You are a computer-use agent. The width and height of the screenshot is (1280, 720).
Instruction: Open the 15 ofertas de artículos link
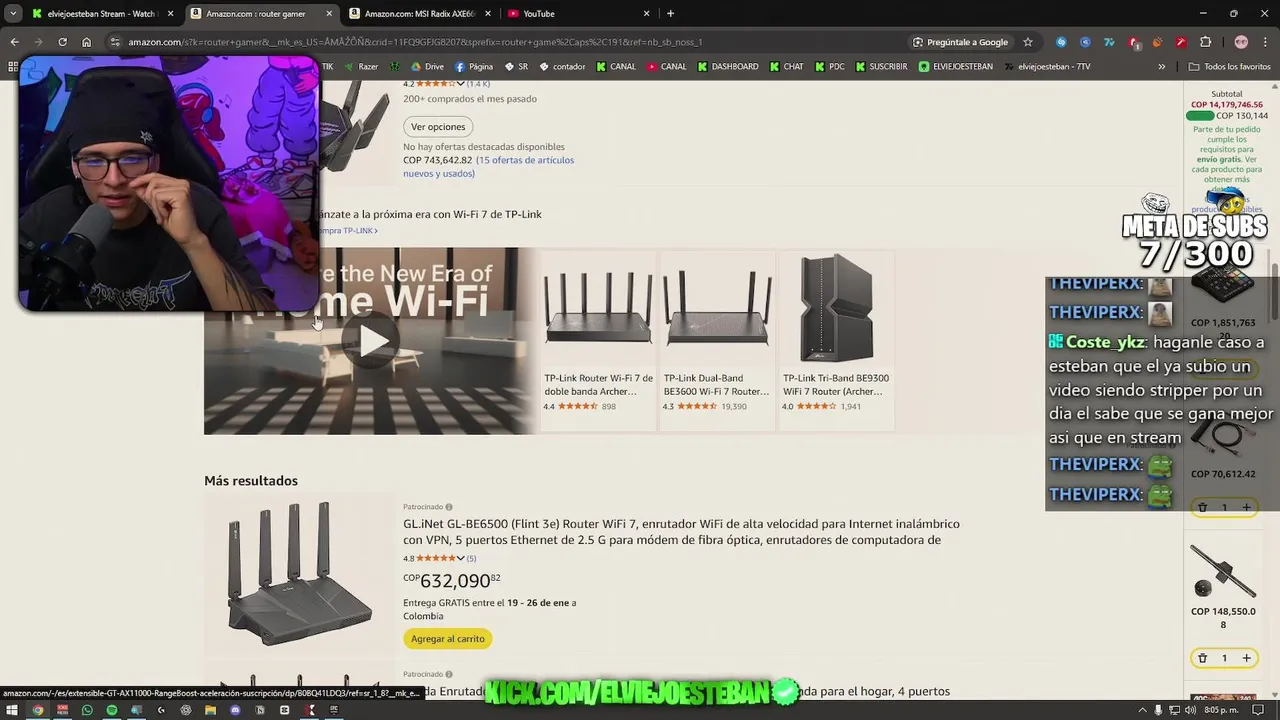(x=488, y=166)
